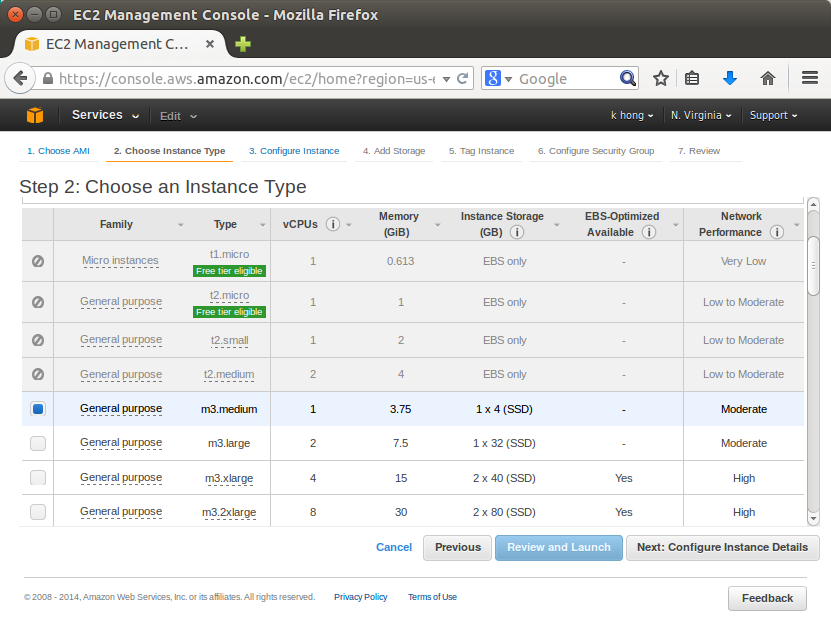
Task: Open the Family column filter arrow
Action: click(181, 225)
